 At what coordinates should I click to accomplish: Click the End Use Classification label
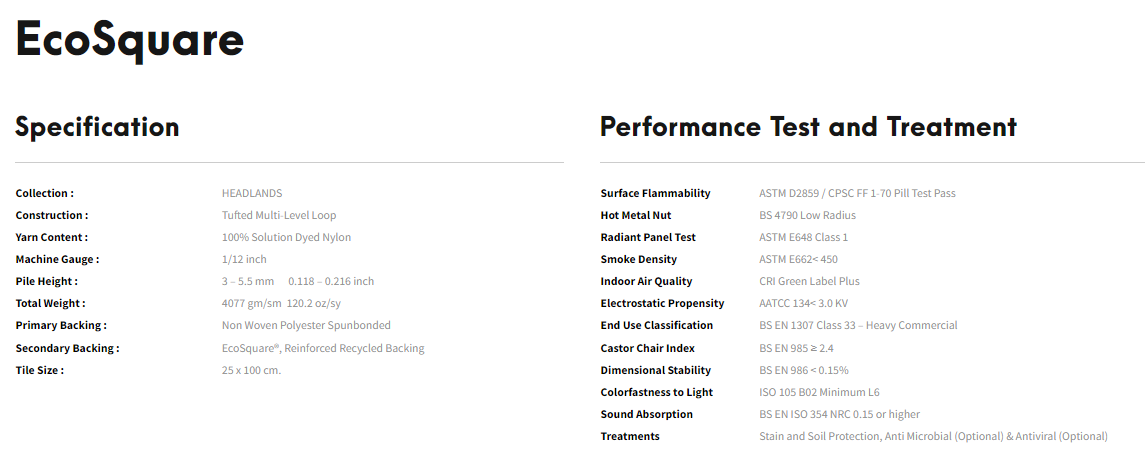pyautogui.click(x=656, y=325)
